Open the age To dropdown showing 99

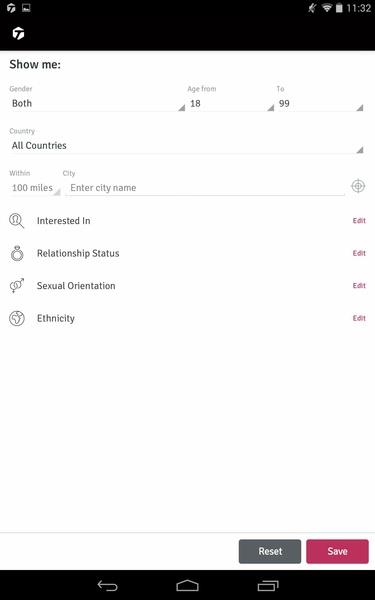[320, 104]
